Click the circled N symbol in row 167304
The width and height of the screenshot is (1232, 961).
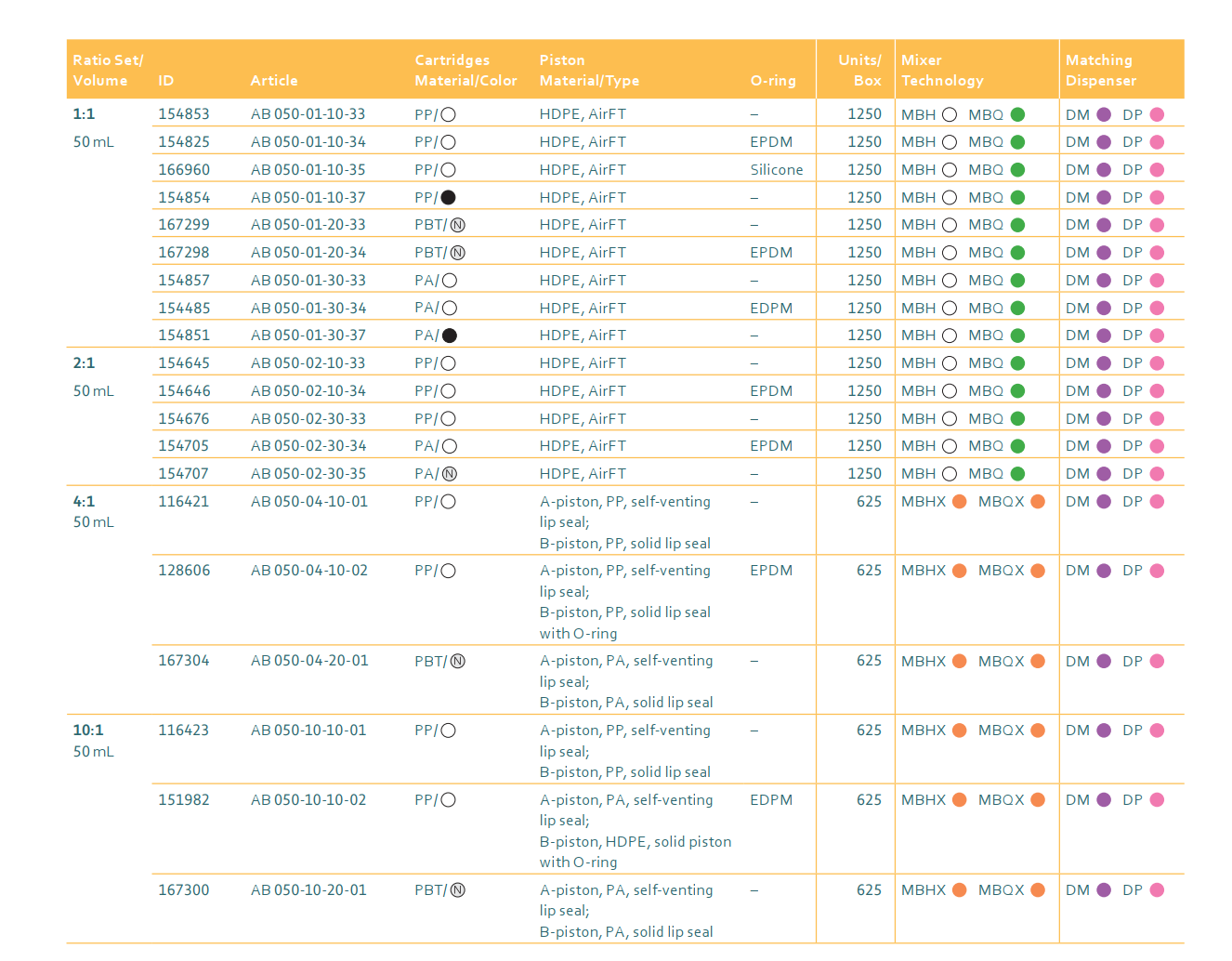[458, 661]
